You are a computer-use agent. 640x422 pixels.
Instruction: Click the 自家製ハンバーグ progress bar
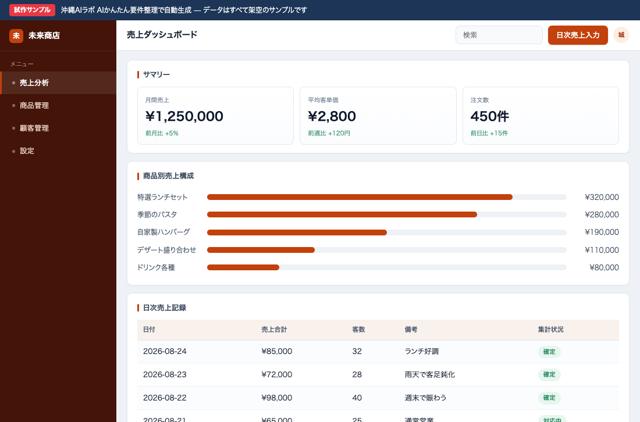click(x=387, y=232)
